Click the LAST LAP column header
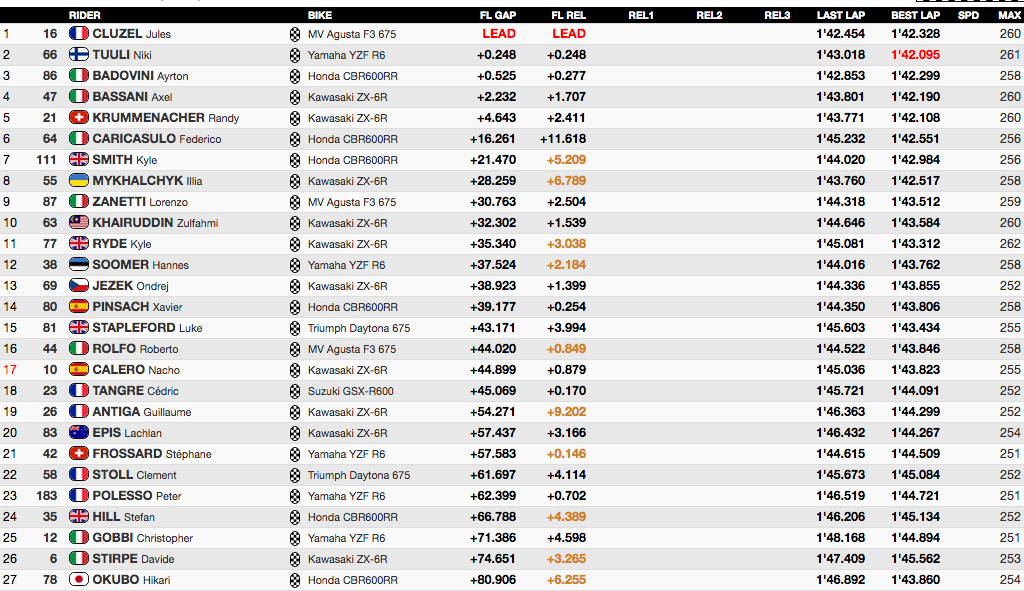Screen dimensions: 1024x591 click(x=840, y=14)
